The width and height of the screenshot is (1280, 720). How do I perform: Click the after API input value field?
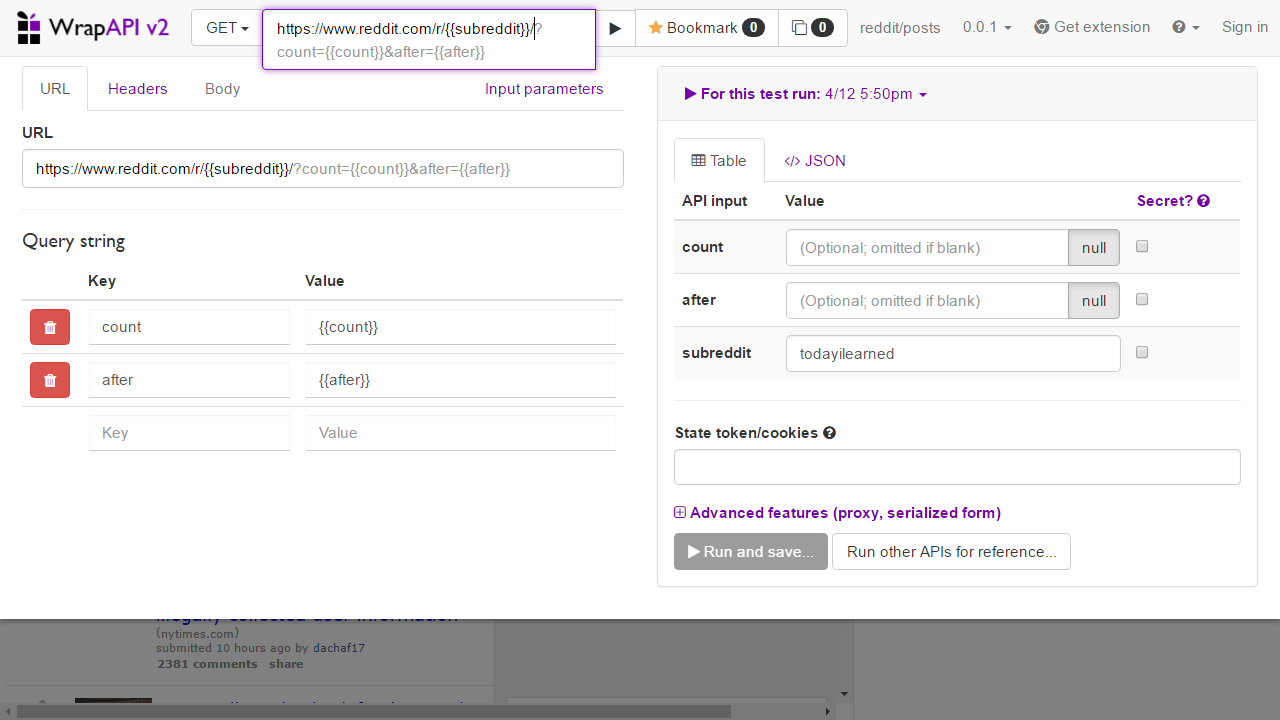[927, 300]
